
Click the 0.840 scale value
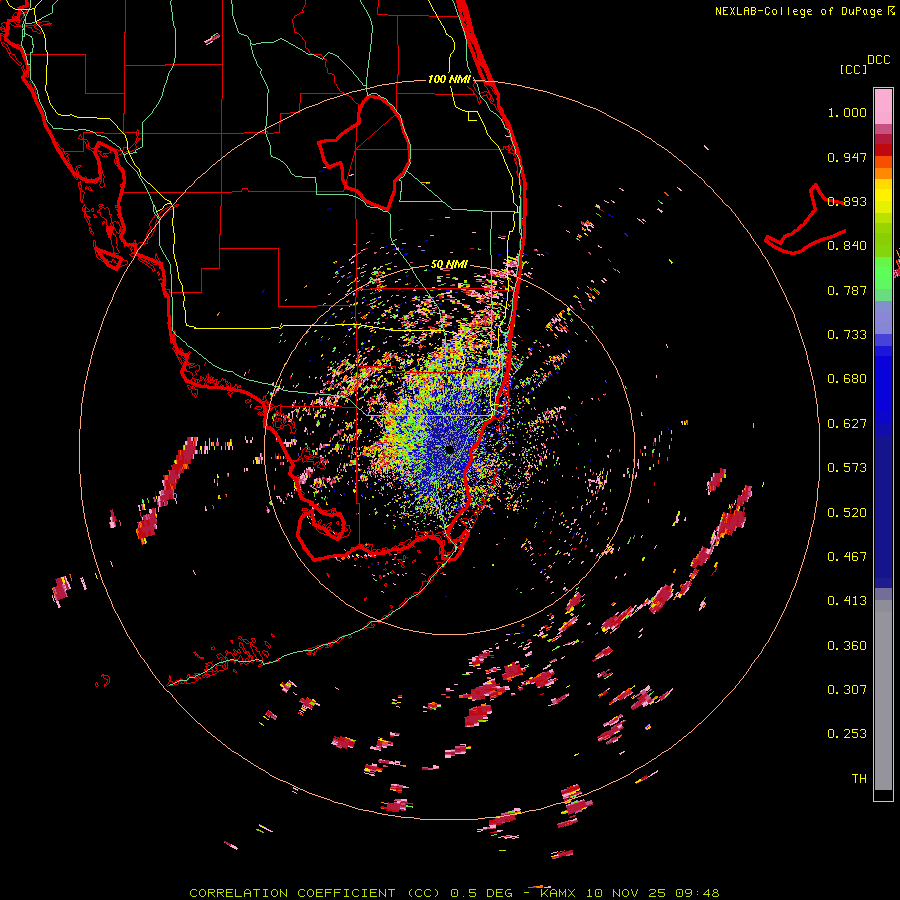[847, 246]
